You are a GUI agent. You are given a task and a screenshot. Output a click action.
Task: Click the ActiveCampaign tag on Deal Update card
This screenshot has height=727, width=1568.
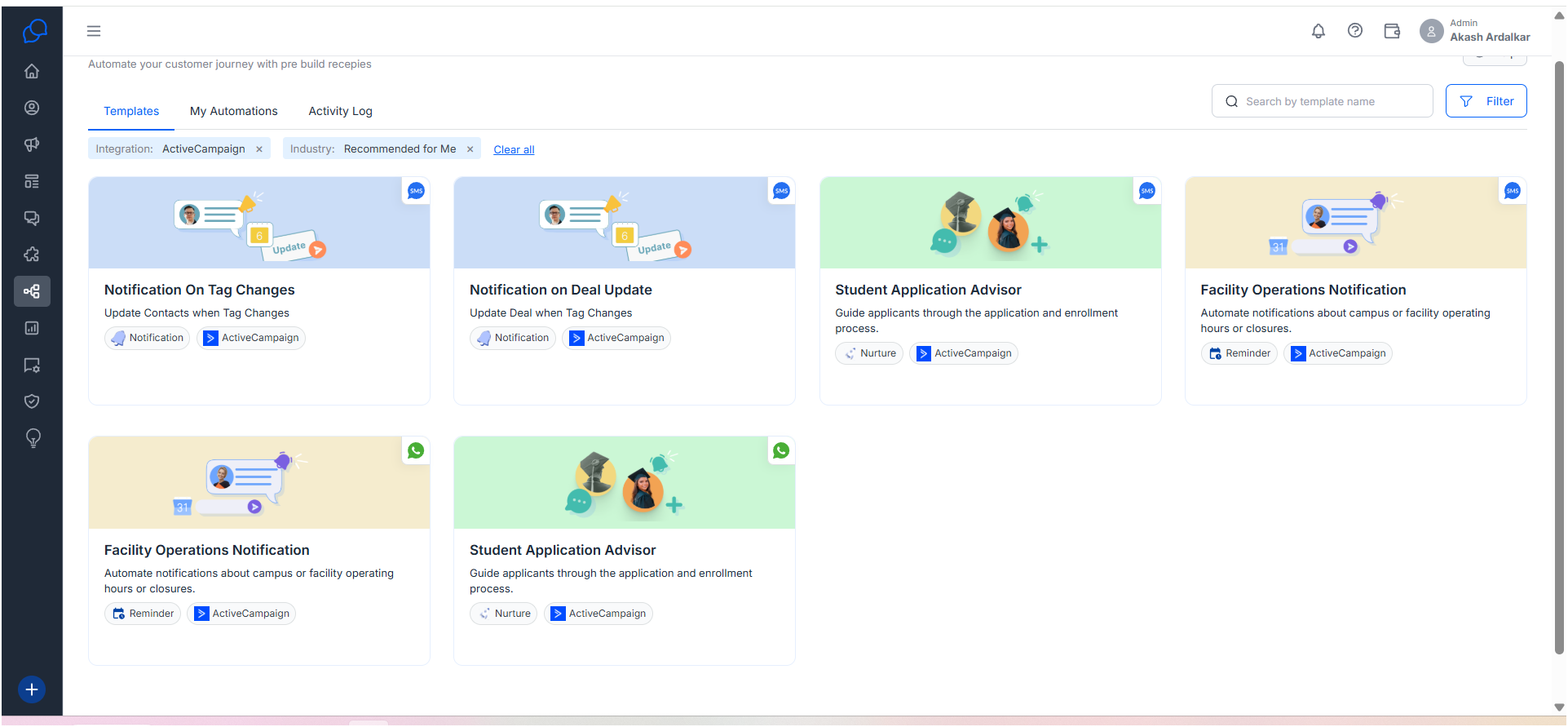pyautogui.click(x=616, y=338)
